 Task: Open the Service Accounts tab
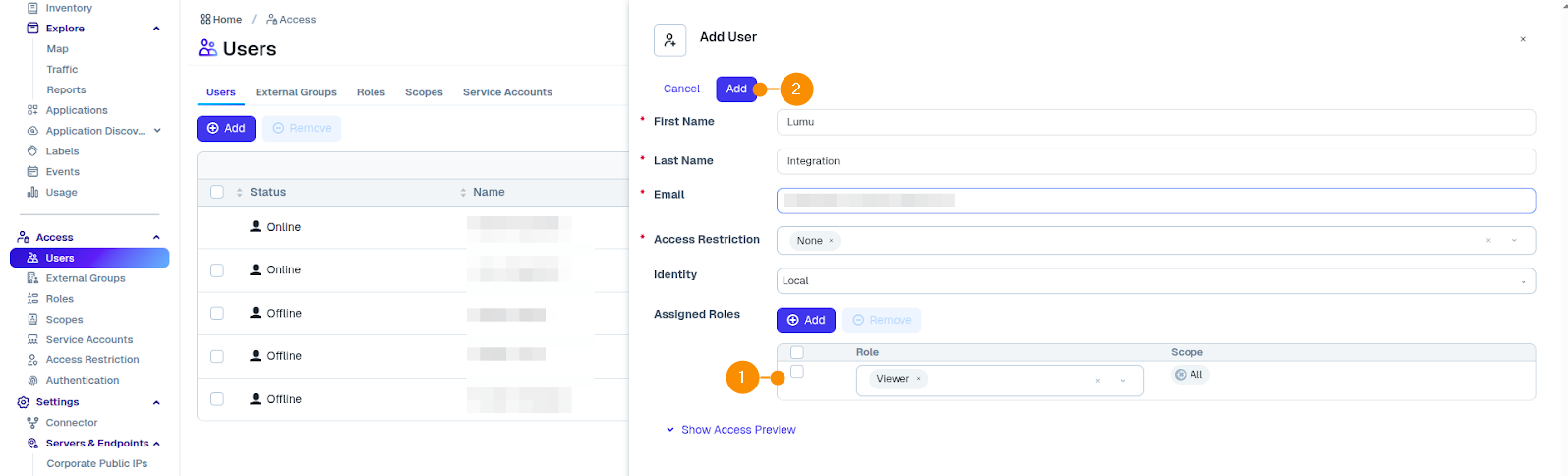coord(507,92)
